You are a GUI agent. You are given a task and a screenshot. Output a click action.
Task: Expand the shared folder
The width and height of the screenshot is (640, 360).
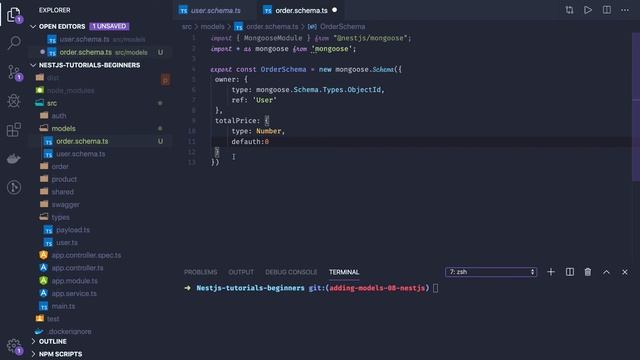tap(100, 192)
